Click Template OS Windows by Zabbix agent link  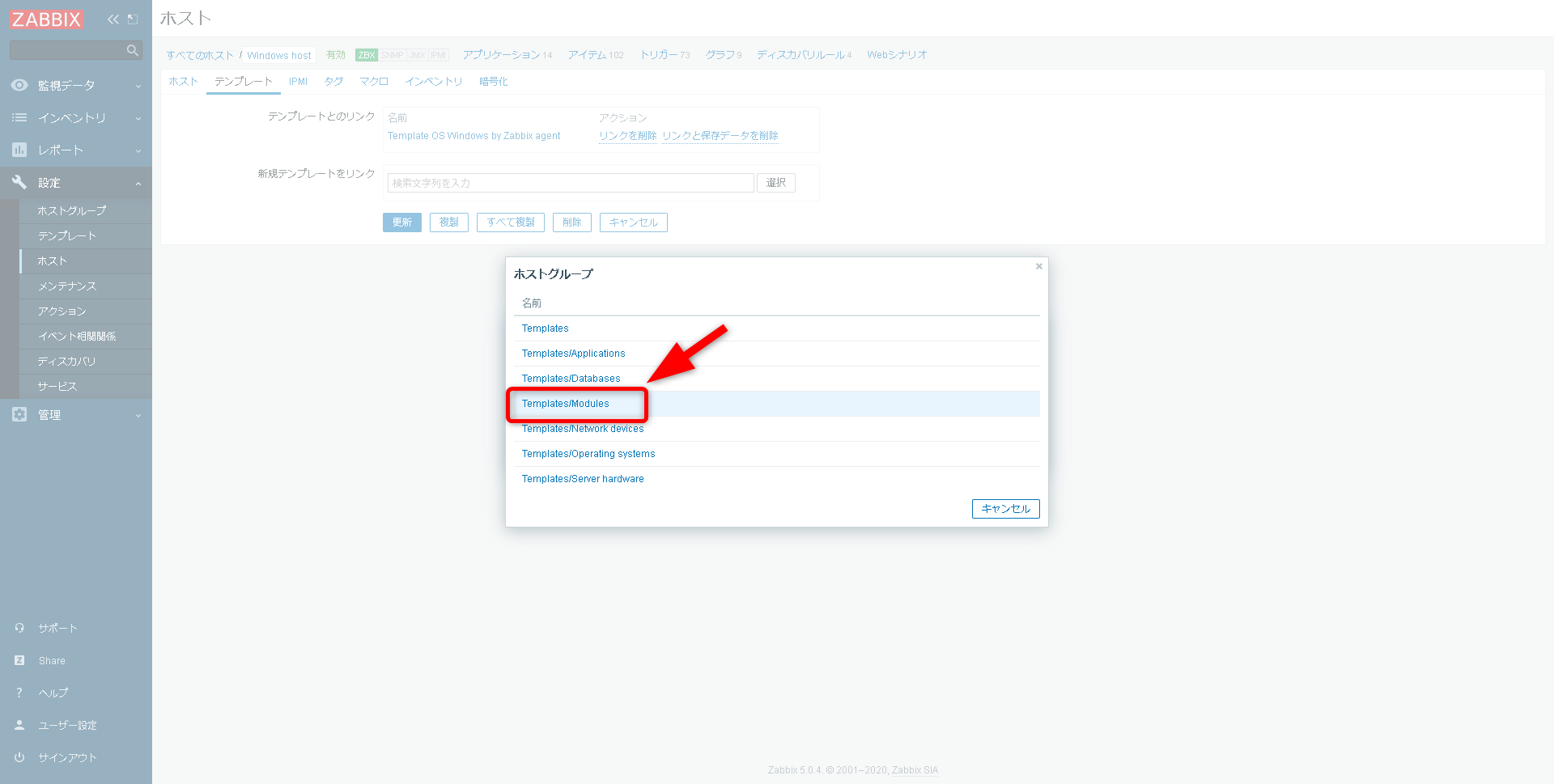(x=474, y=136)
